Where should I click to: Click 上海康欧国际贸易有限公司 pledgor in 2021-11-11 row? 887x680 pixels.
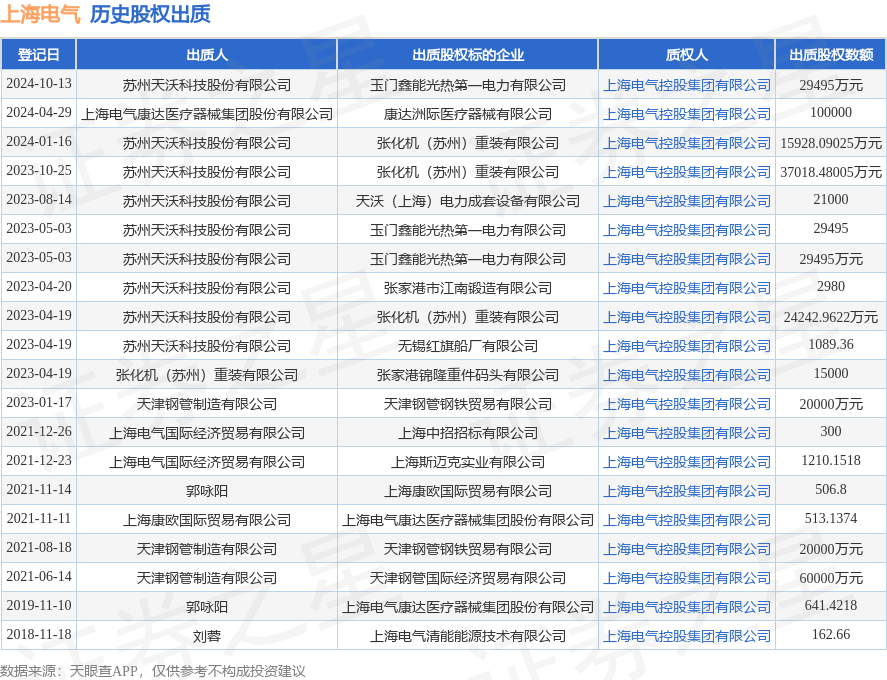click(206, 520)
